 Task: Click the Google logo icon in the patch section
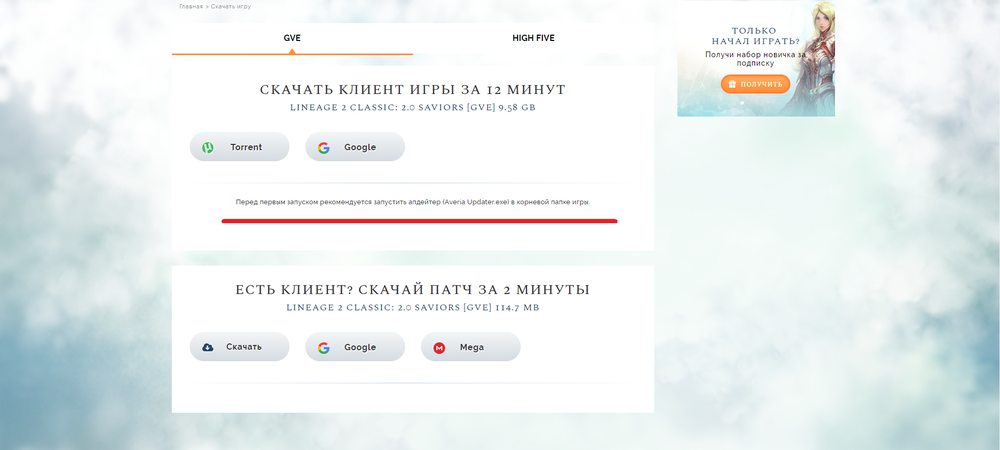(323, 347)
